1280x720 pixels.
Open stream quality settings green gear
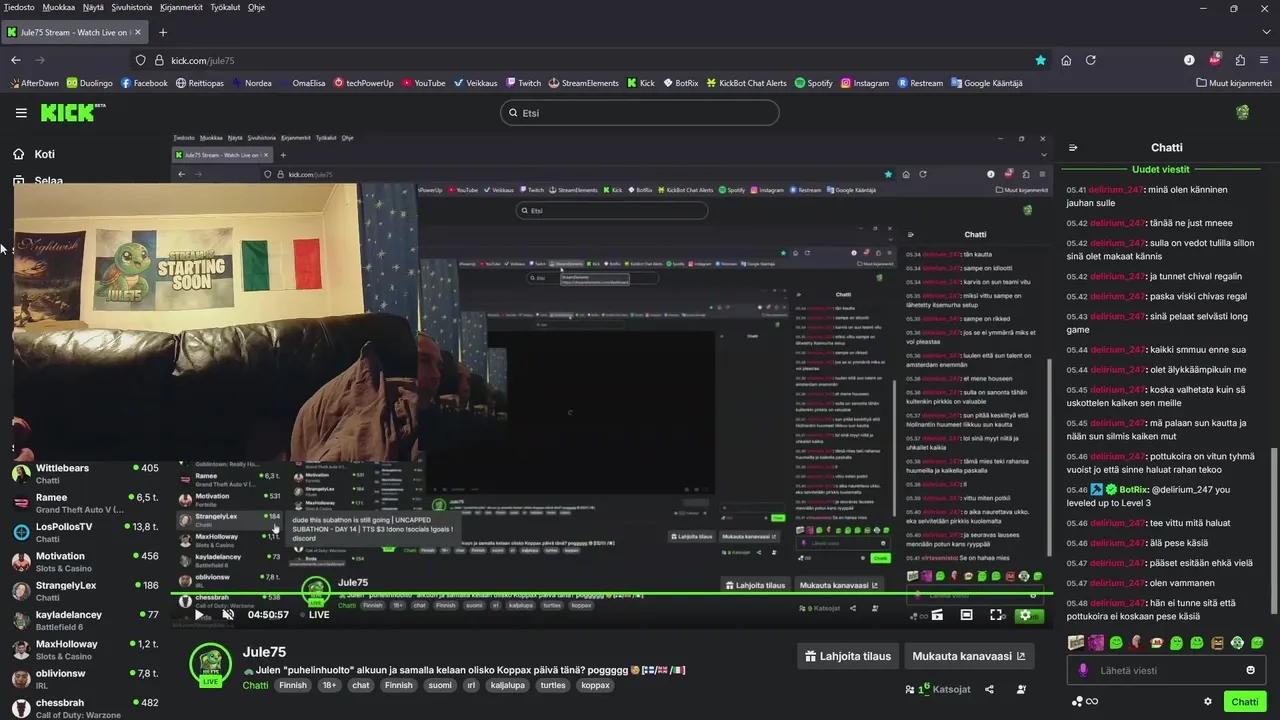coord(1025,615)
